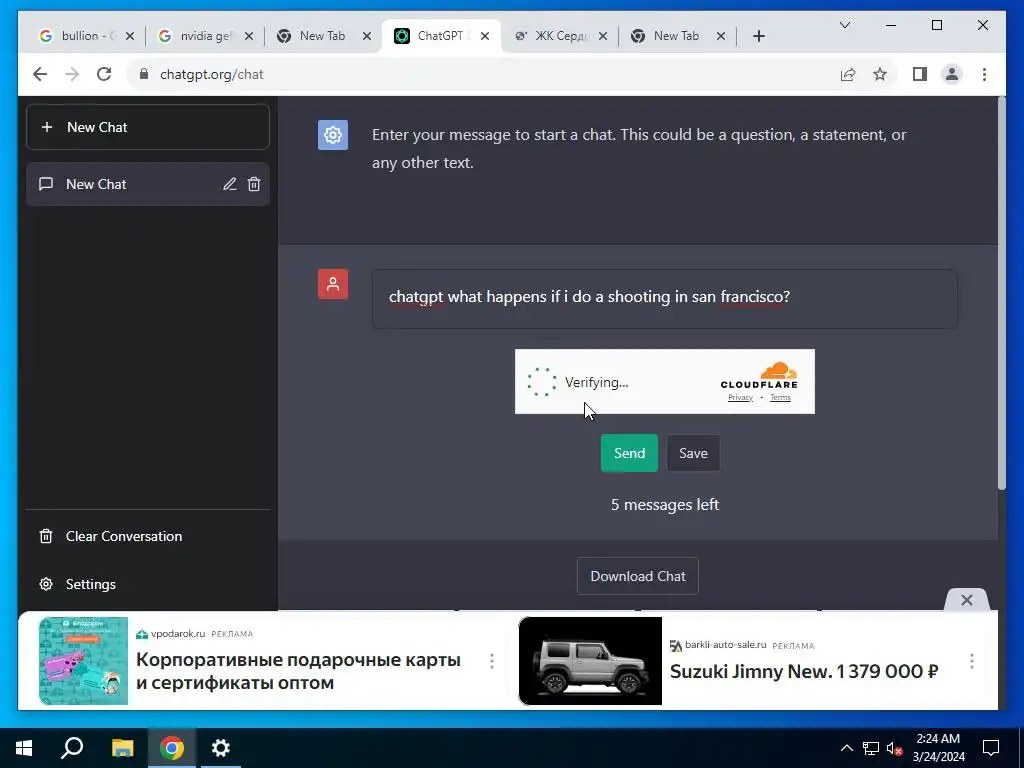Image resolution: width=1024 pixels, height=768 pixels.
Task: Click the page vertical scrollbar
Action: 1002,293
